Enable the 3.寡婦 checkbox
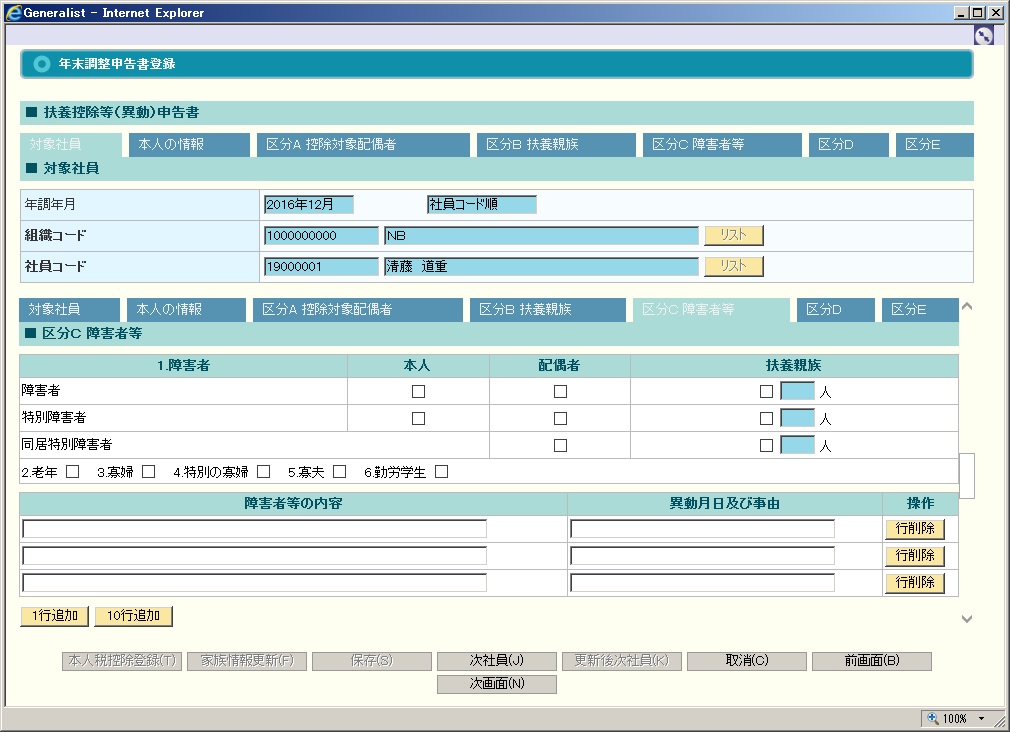Image resolution: width=1010 pixels, height=732 pixels. (148, 471)
